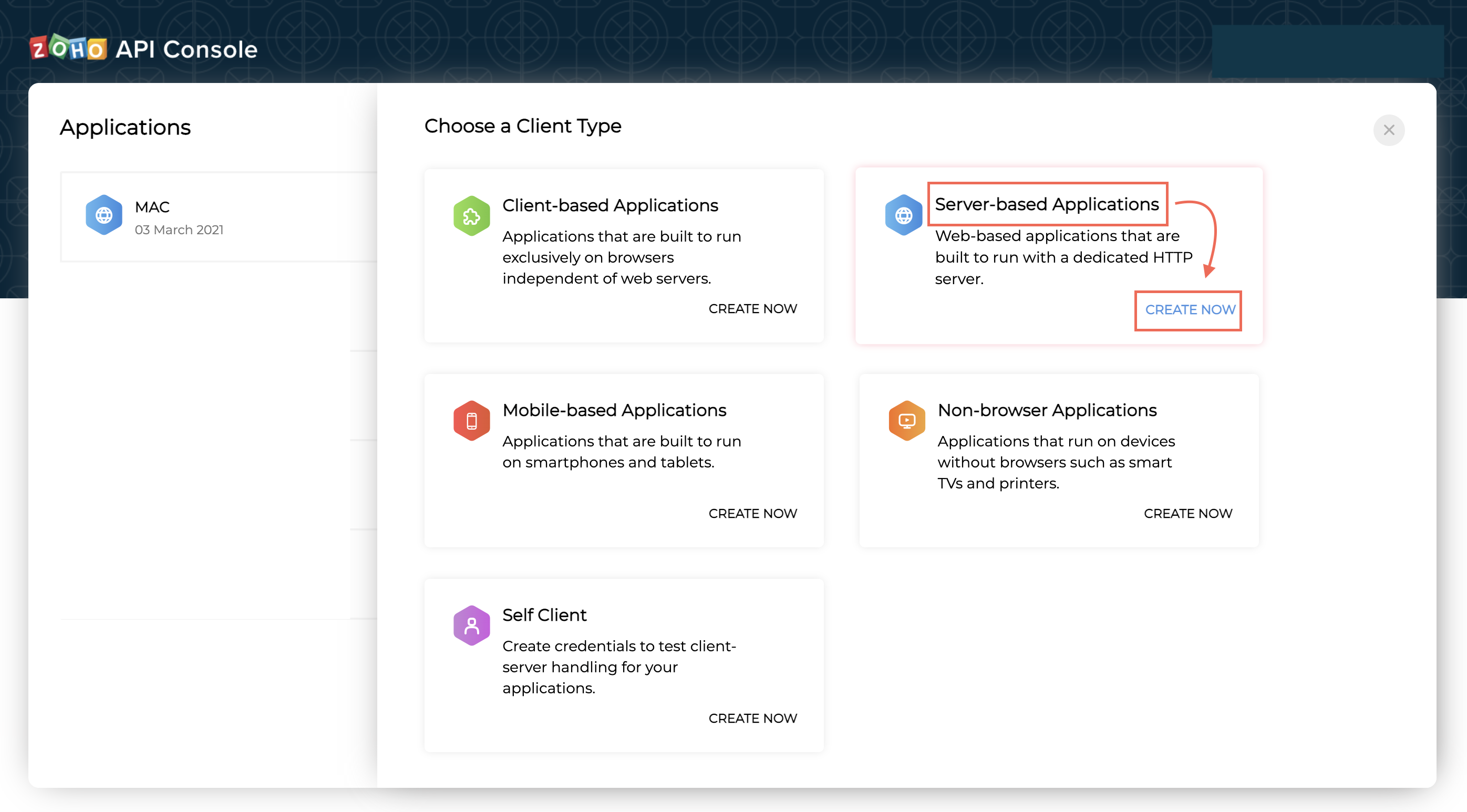Click the MAC application globe icon

[x=104, y=216]
